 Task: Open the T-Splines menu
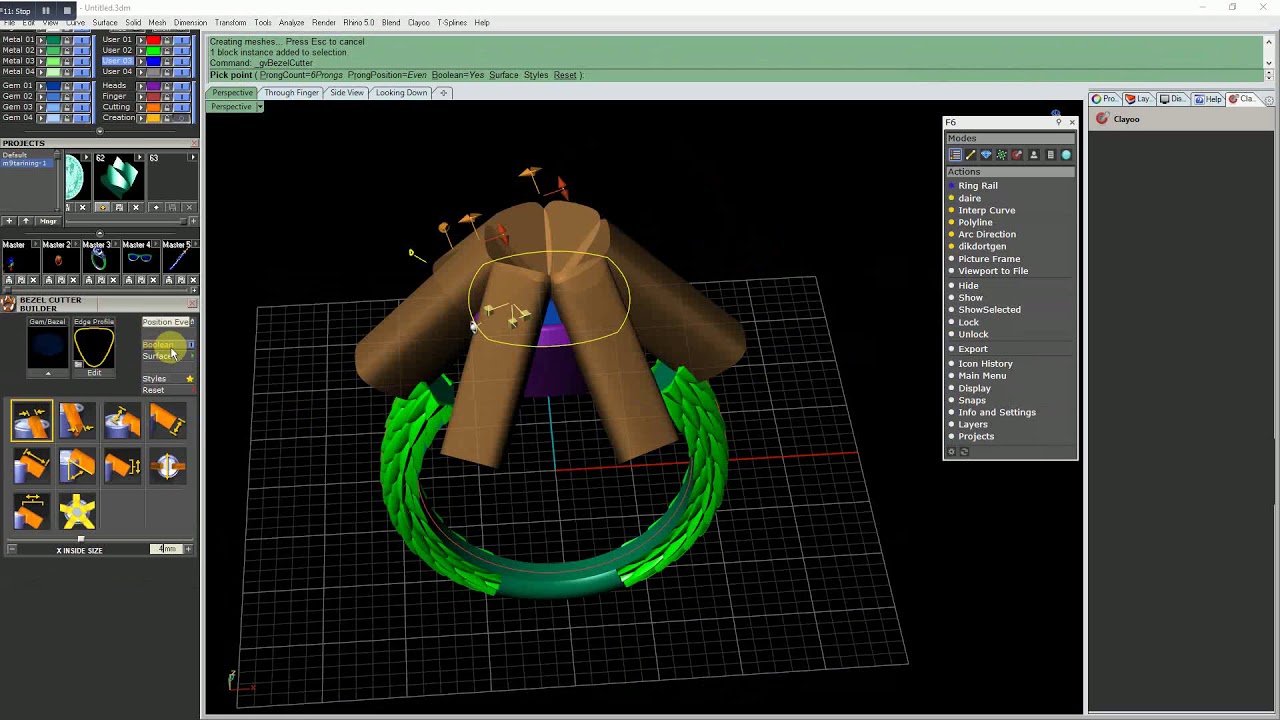pos(452,22)
